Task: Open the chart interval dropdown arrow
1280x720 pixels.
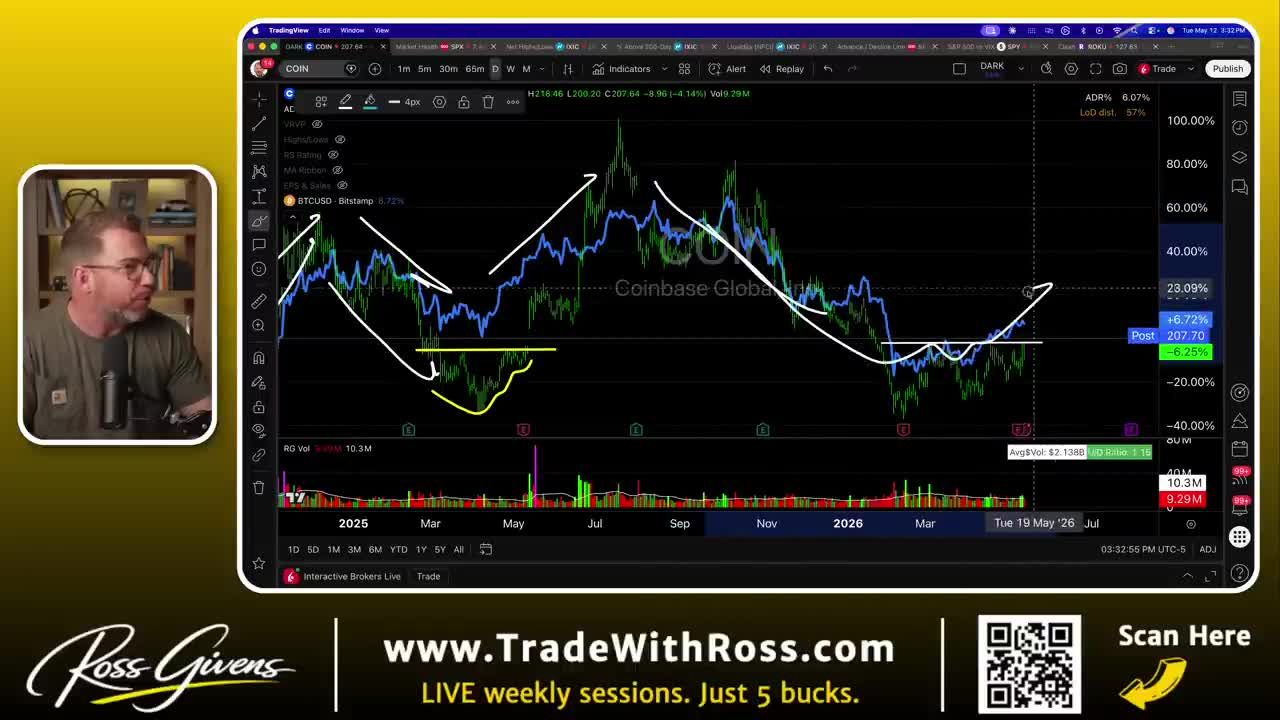Action: [541, 69]
